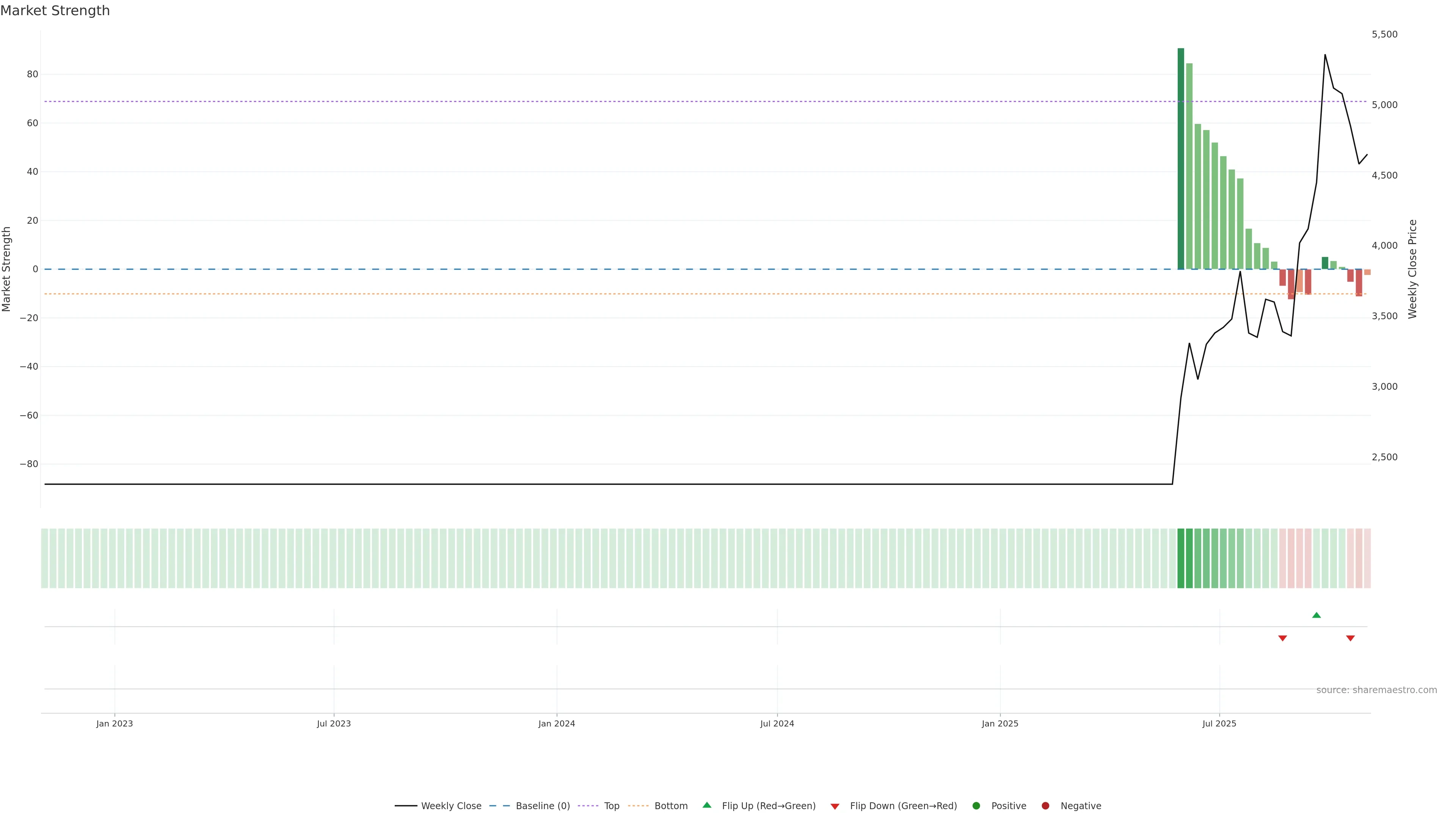Click the green flip-up triangle marker
The image size is (1456, 819).
pyautogui.click(x=1316, y=615)
